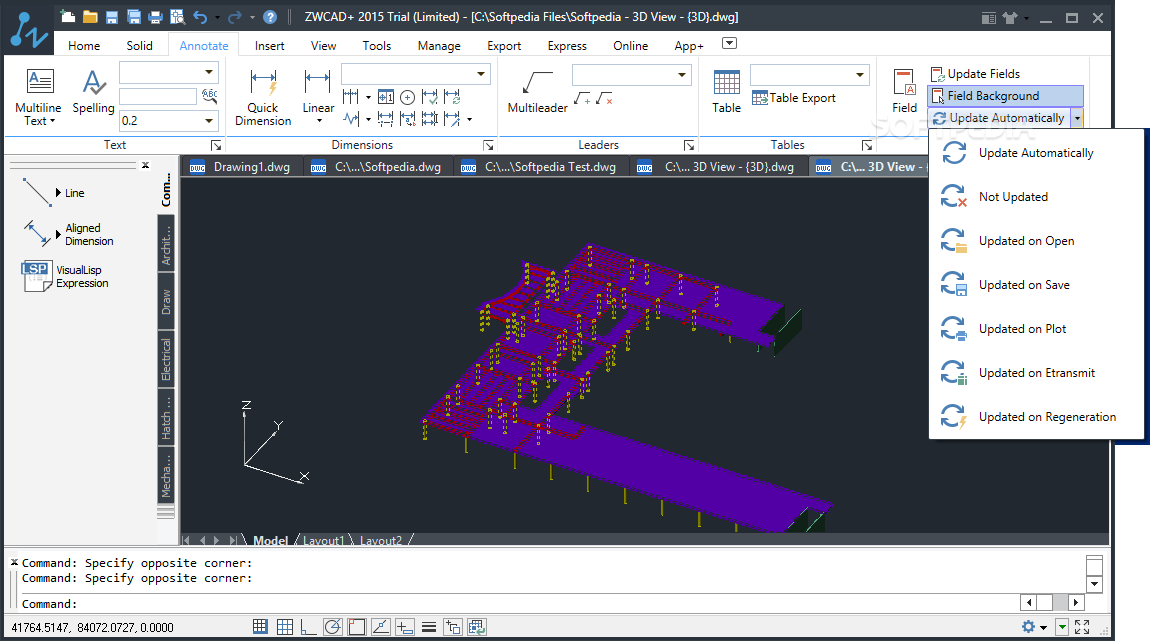Click the ZWCAD application logo button

coord(28,29)
